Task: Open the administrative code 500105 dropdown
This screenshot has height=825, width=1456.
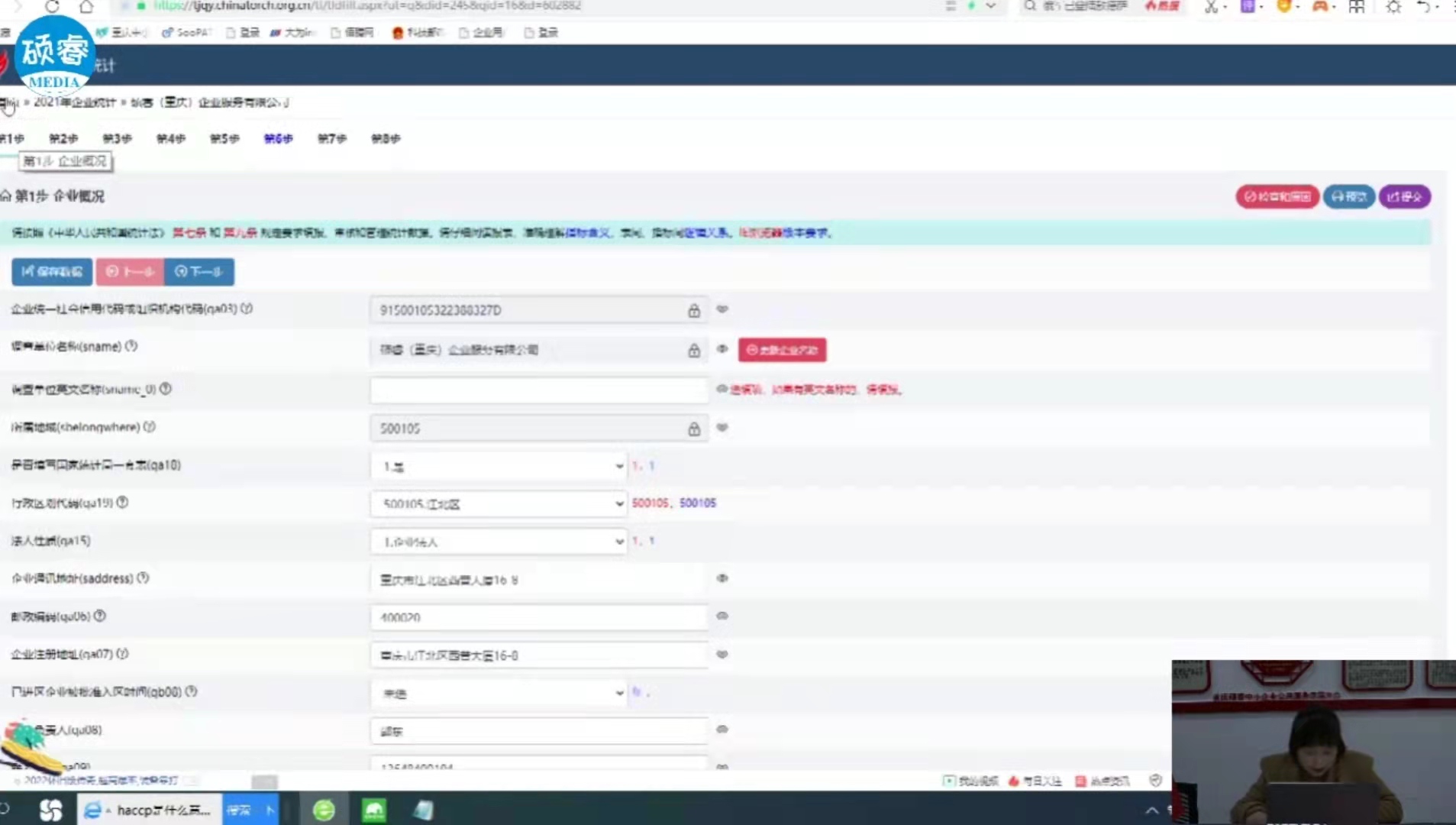Action: click(x=499, y=504)
